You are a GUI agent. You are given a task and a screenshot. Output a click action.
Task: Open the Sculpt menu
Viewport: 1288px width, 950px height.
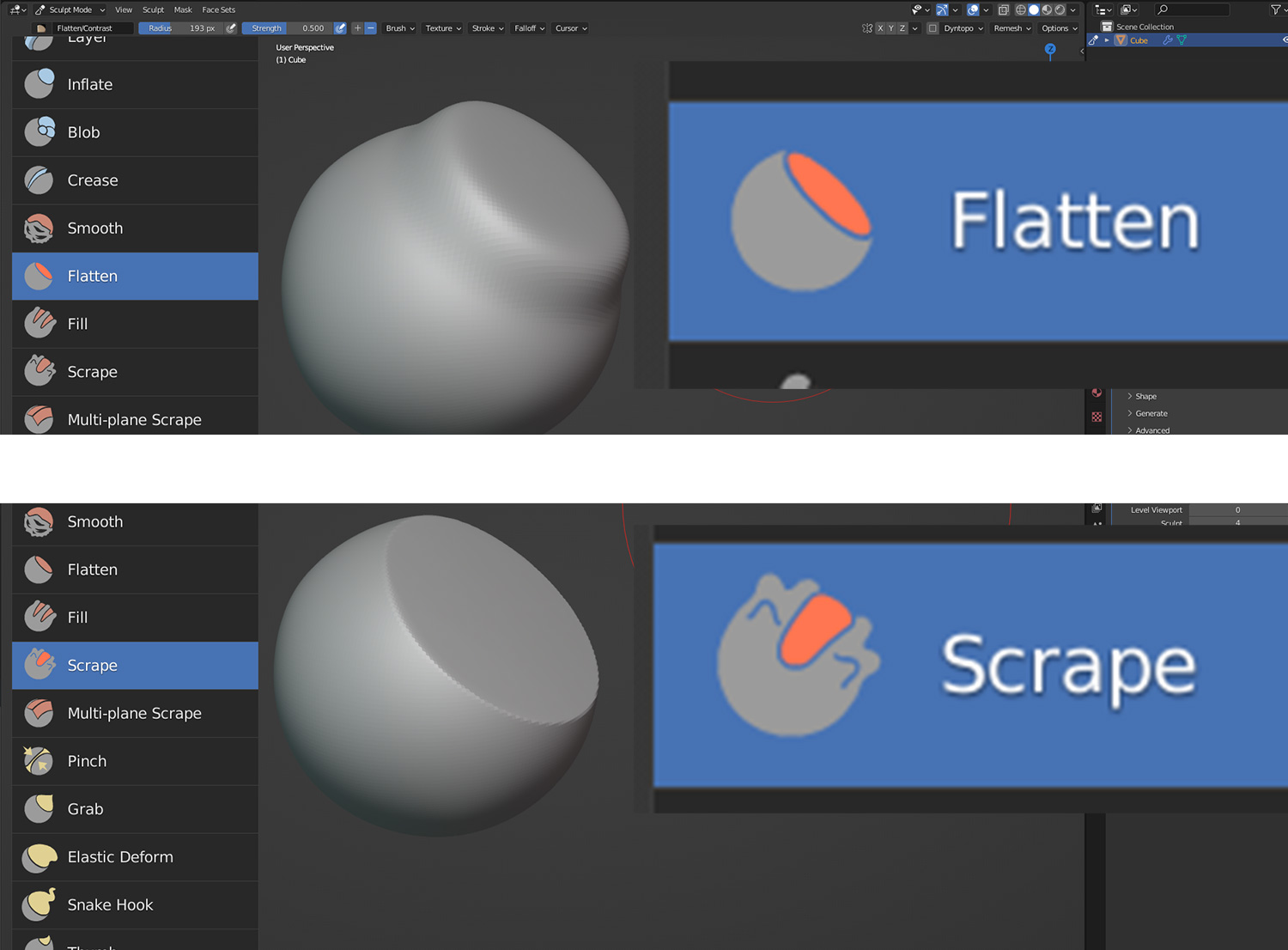click(153, 9)
